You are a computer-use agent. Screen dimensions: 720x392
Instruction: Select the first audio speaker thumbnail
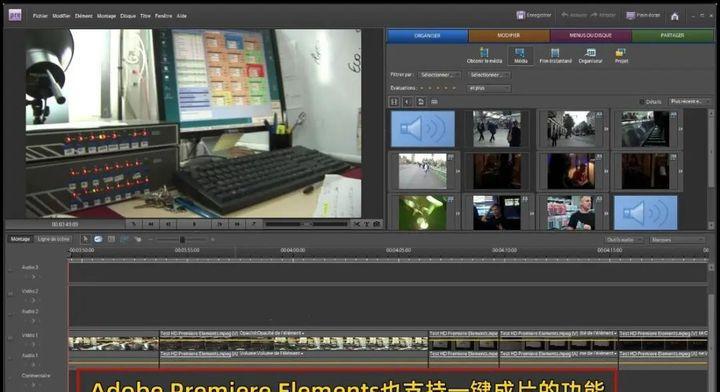tap(423, 129)
